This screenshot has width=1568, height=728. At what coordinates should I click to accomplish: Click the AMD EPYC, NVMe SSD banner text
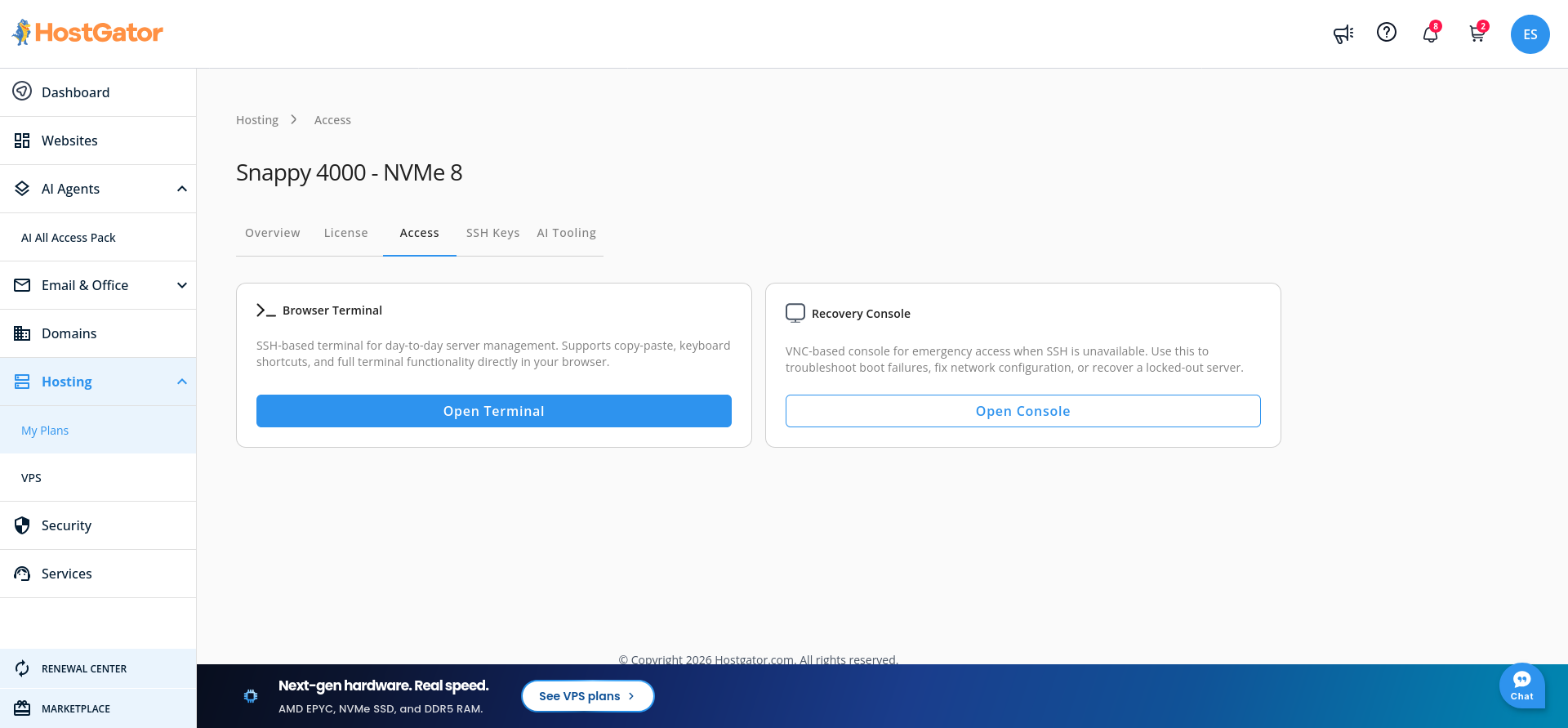click(x=381, y=709)
